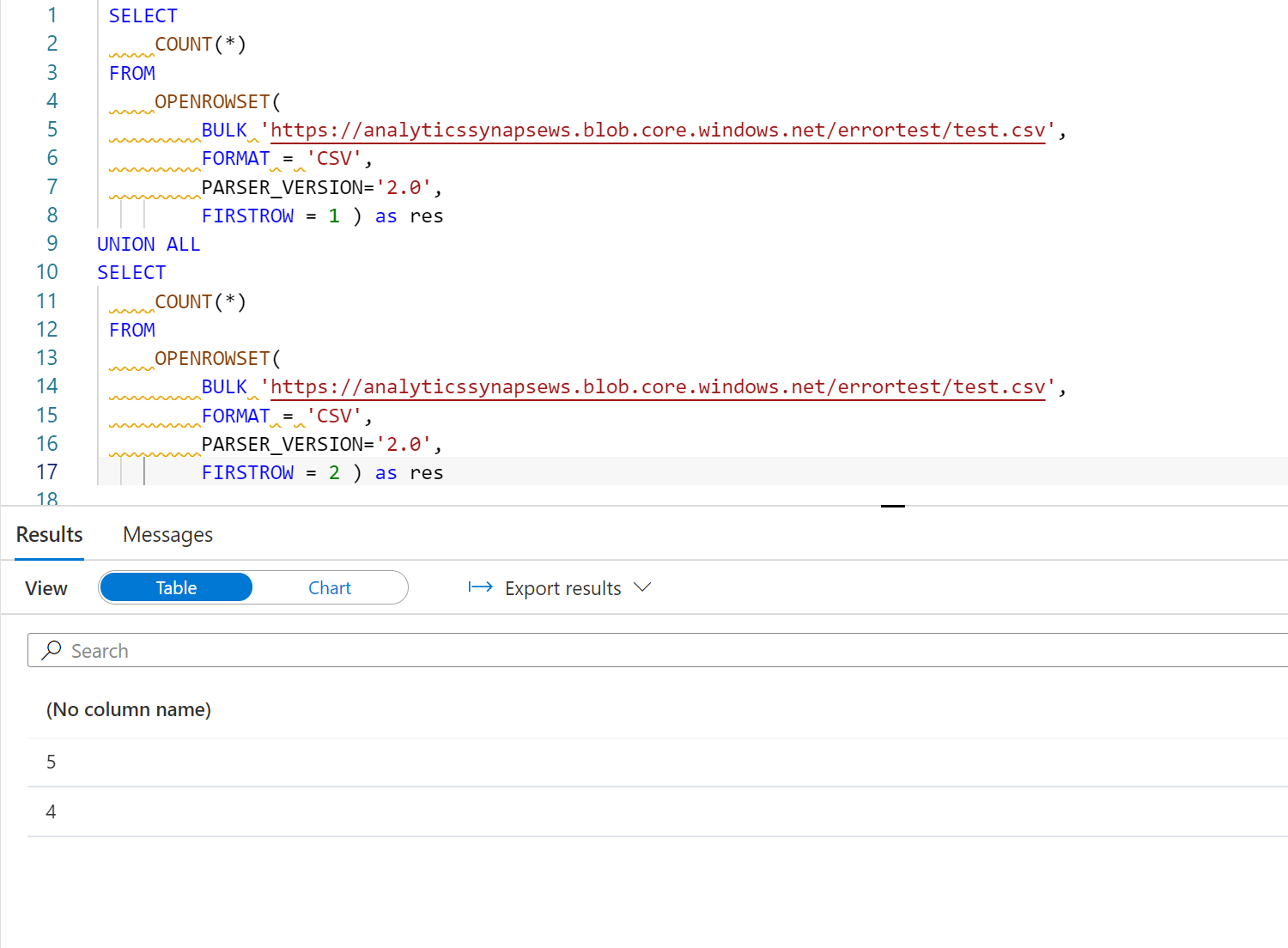Switch view to Chart
Screen dimensions: 1288x948
(330, 587)
